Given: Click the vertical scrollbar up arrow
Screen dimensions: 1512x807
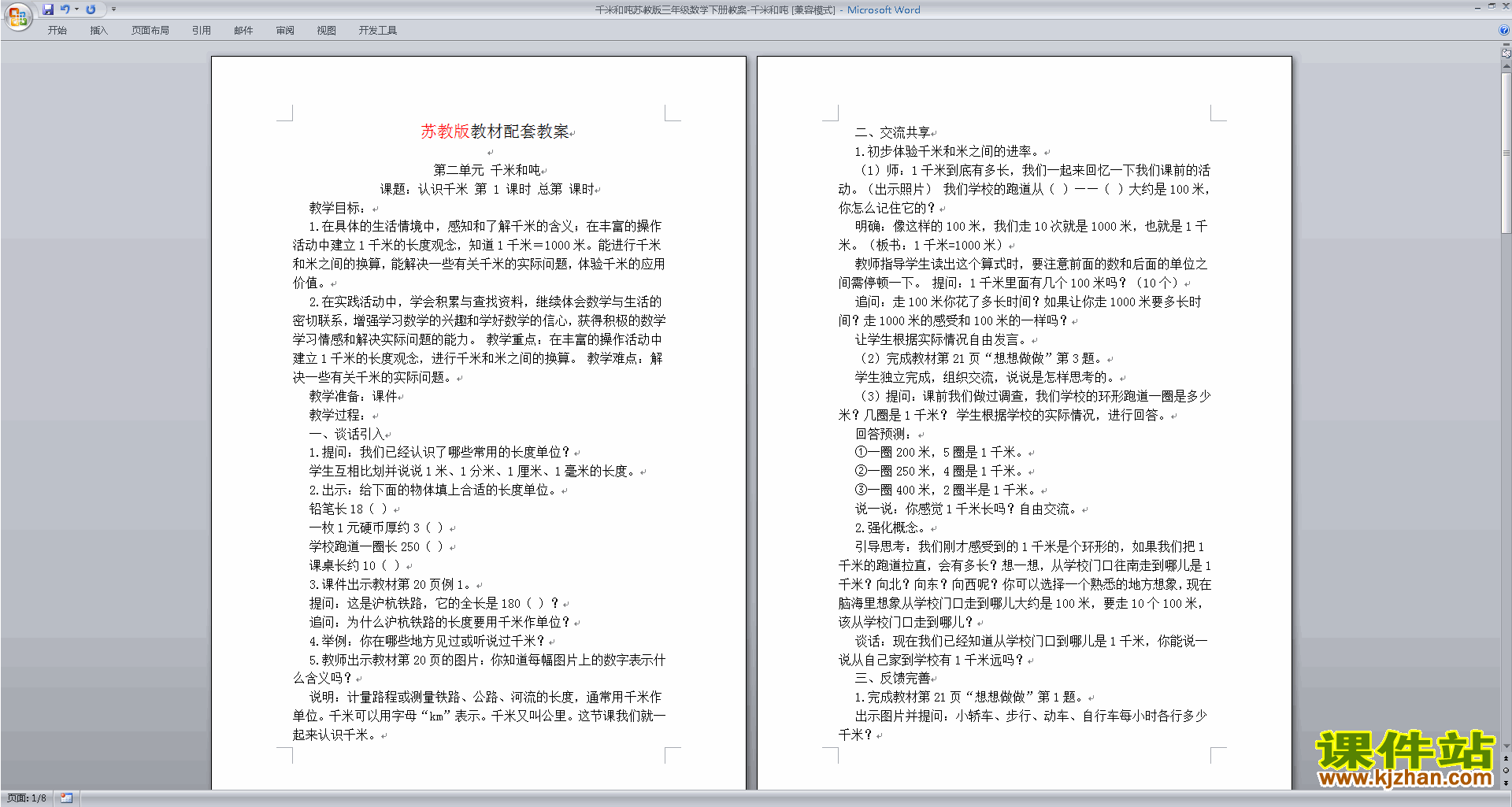Looking at the screenshot, I should pyautogui.click(x=1506, y=67).
